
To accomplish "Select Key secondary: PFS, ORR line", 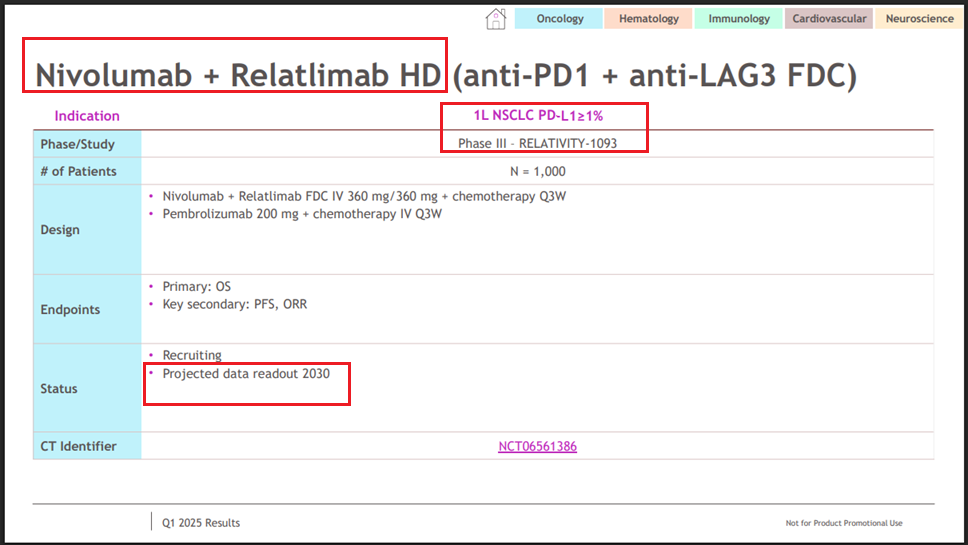I will (x=235, y=304).
